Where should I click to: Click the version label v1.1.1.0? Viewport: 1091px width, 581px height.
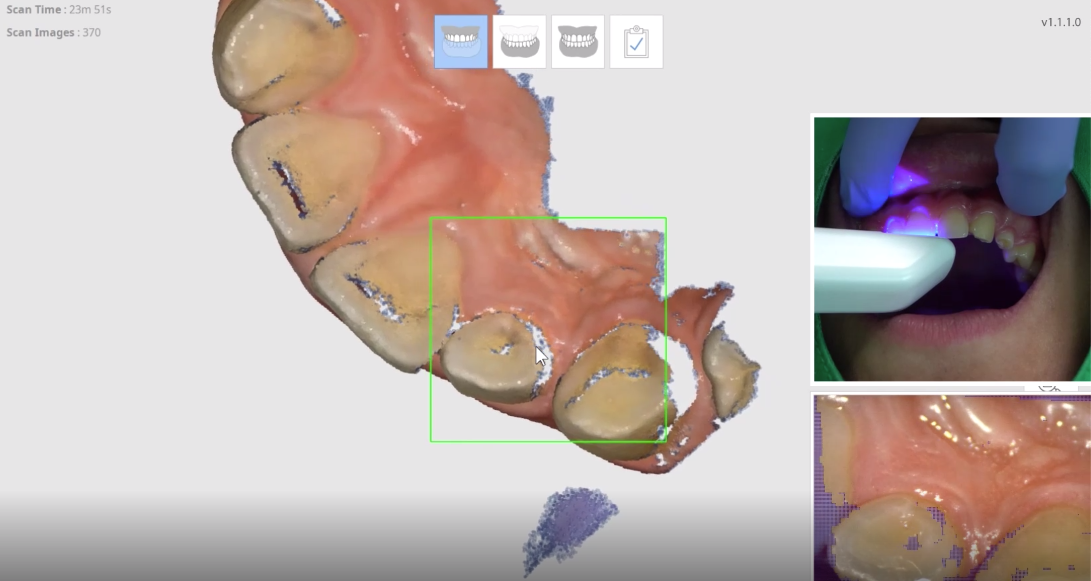(x=1060, y=22)
